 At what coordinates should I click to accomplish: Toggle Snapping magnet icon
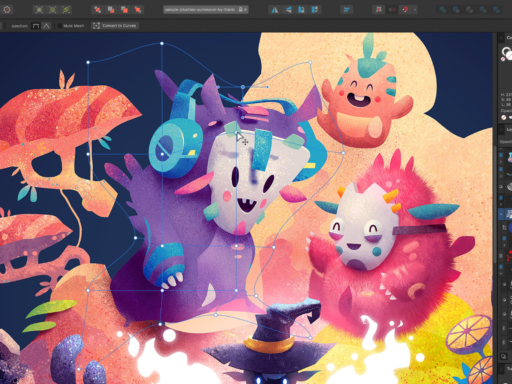pos(405,10)
